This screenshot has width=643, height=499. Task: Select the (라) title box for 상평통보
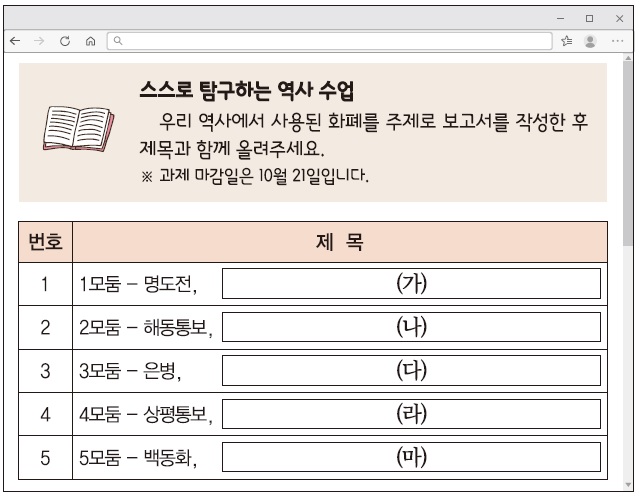click(x=410, y=413)
